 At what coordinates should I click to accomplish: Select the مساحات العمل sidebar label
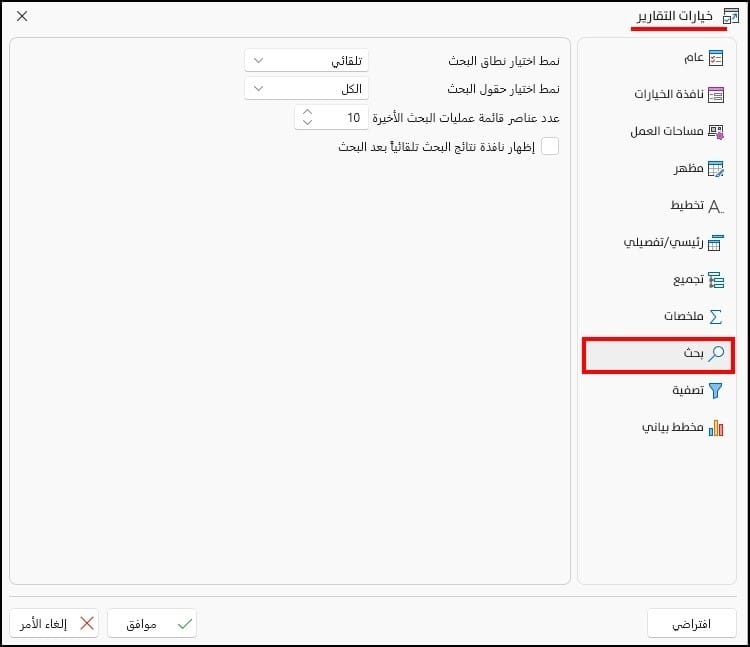[667, 131]
